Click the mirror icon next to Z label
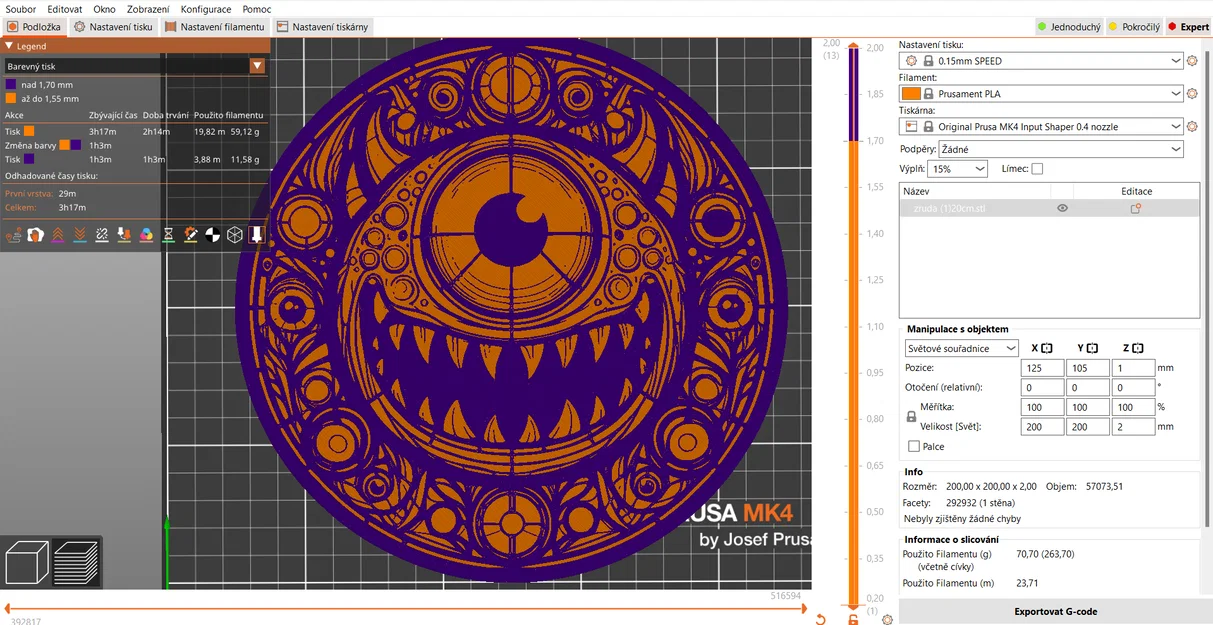Viewport: 1213px width, 625px height. (x=1137, y=348)
